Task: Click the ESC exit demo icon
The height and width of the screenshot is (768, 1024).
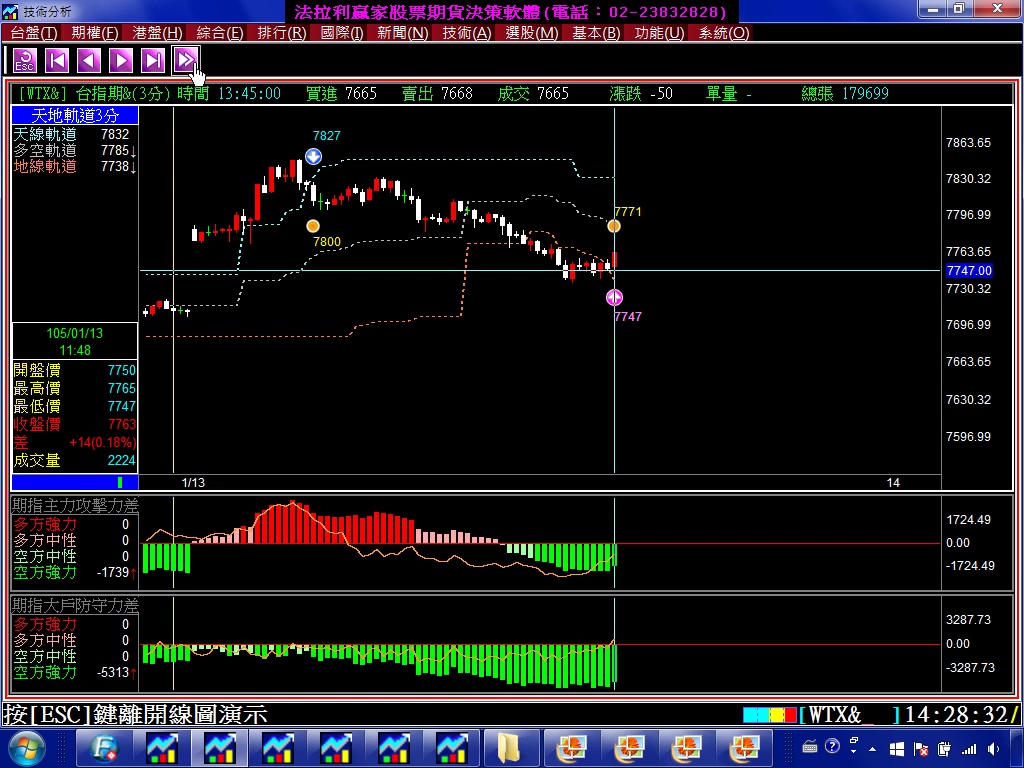Action: pos(25,61)
